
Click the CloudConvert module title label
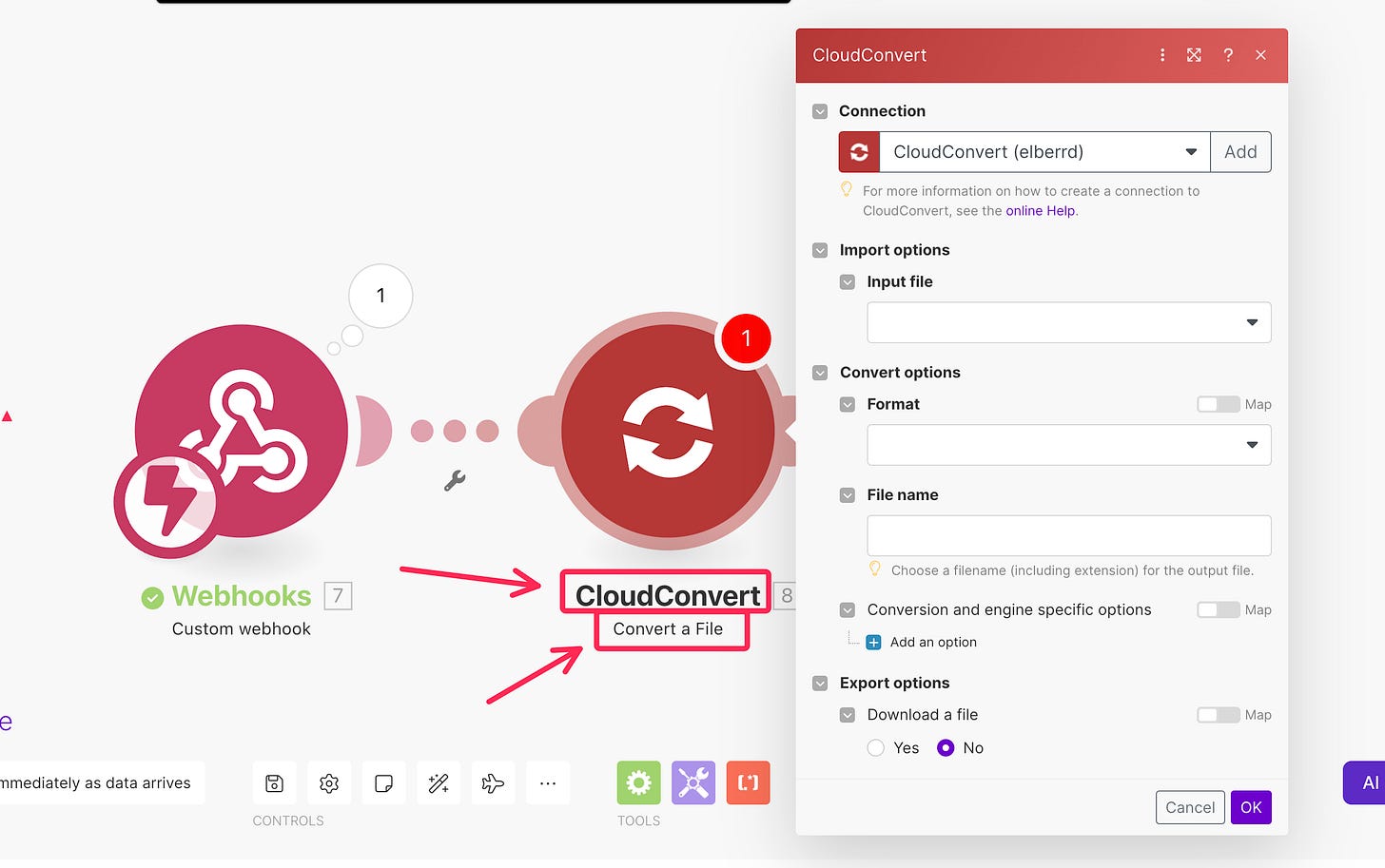[x=668, y=596]
